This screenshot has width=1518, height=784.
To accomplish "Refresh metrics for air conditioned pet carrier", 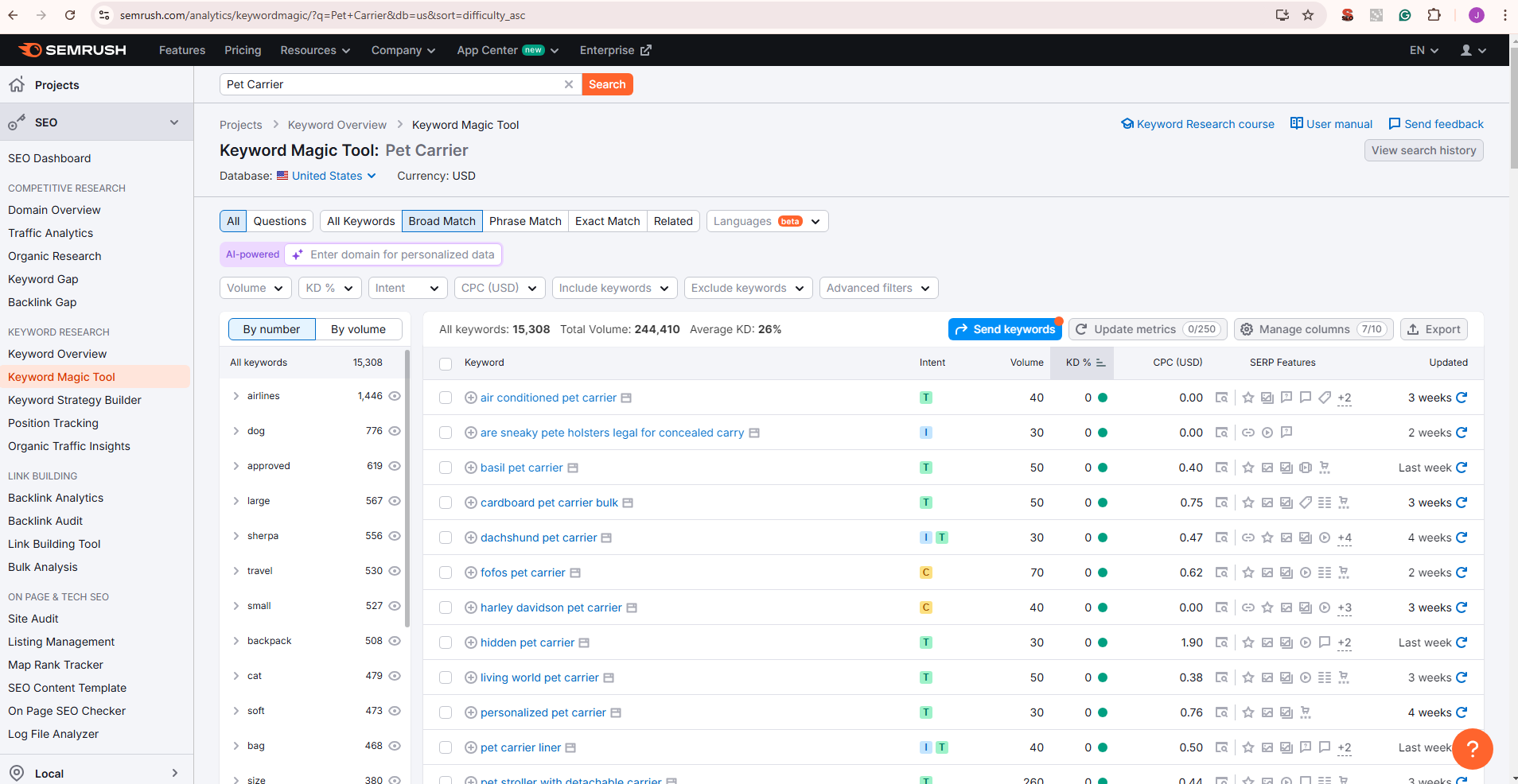I will coord(1462,398).
